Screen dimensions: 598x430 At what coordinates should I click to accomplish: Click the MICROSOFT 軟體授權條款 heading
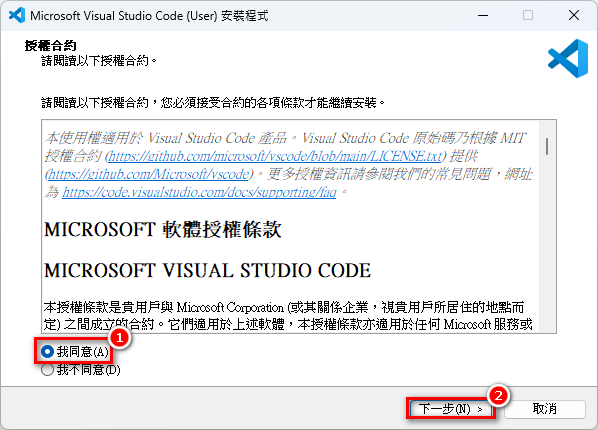(x=163, y=230)
